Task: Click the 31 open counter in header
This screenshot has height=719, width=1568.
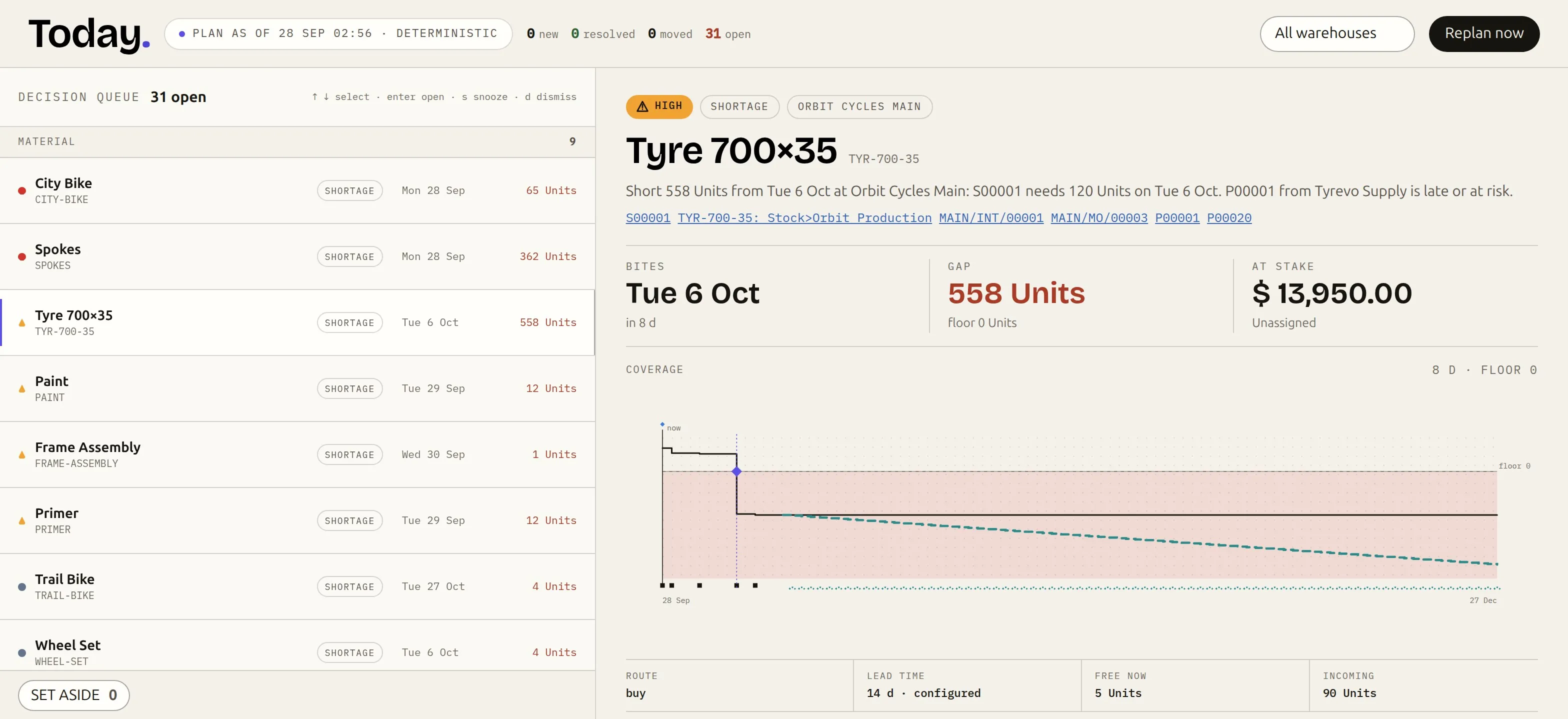Action: tap(727, 34)
